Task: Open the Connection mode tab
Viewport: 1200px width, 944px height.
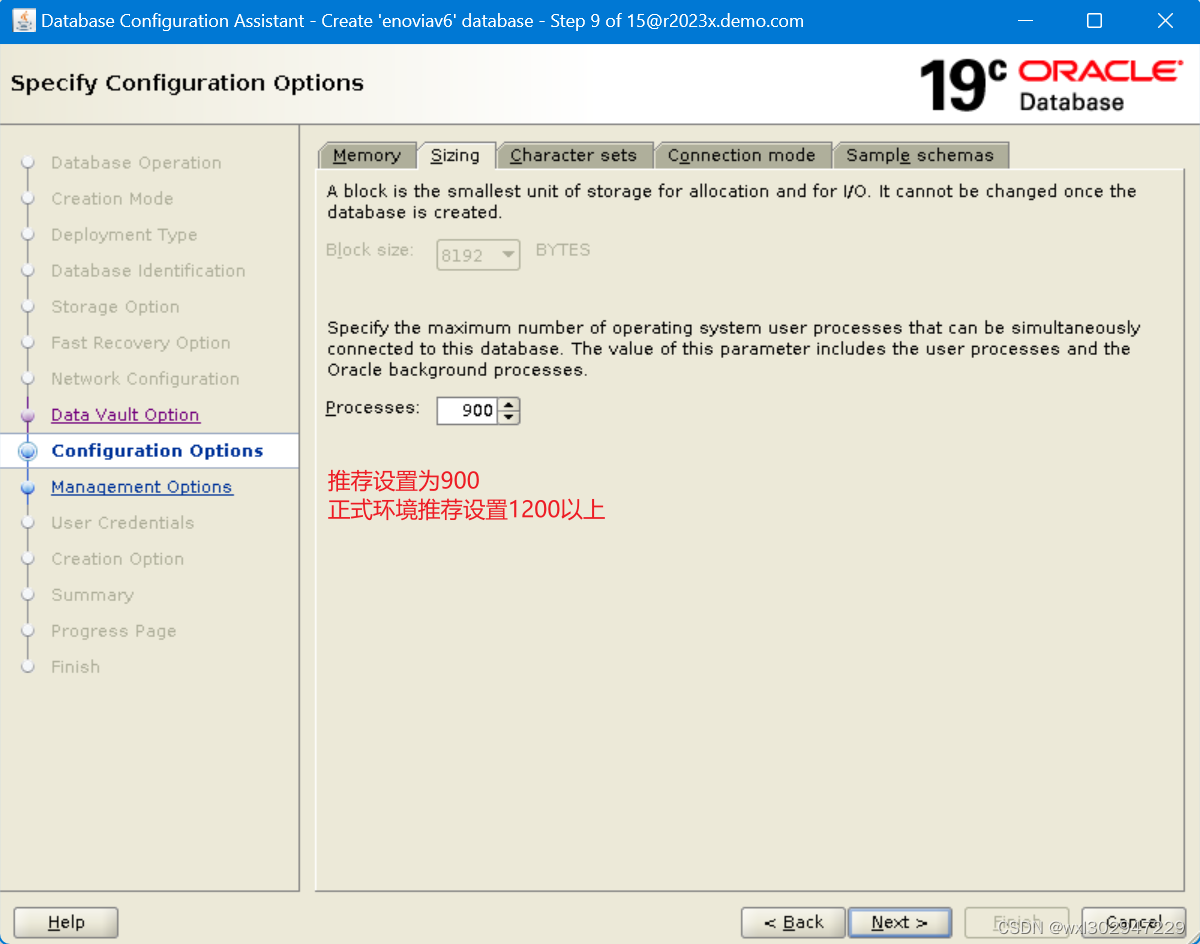Action: click(741, 155)
